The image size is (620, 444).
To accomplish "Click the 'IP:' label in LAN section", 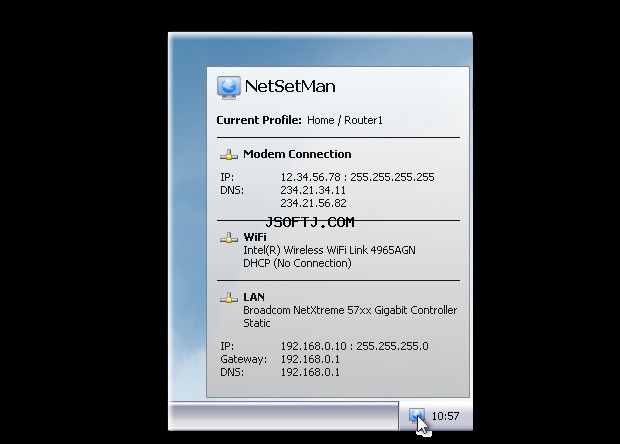I will click(x=227, y=346).
